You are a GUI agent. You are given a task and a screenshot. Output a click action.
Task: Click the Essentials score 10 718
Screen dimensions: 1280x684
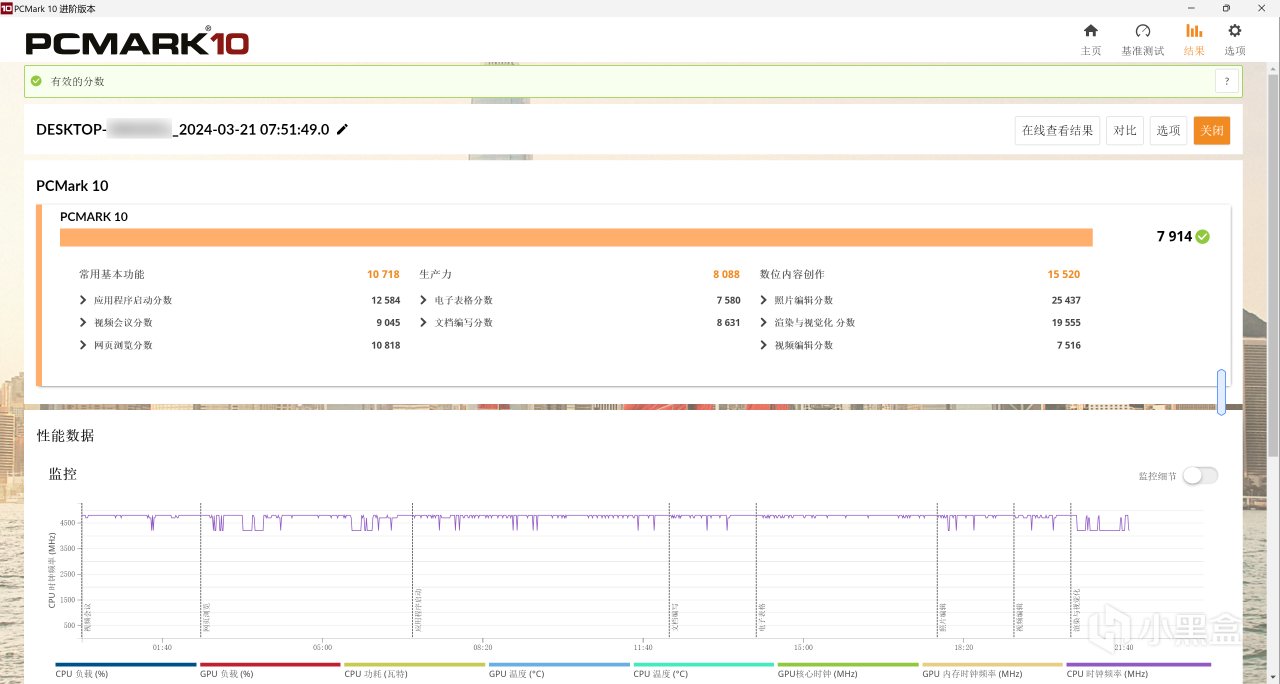[x=383, y=274]
